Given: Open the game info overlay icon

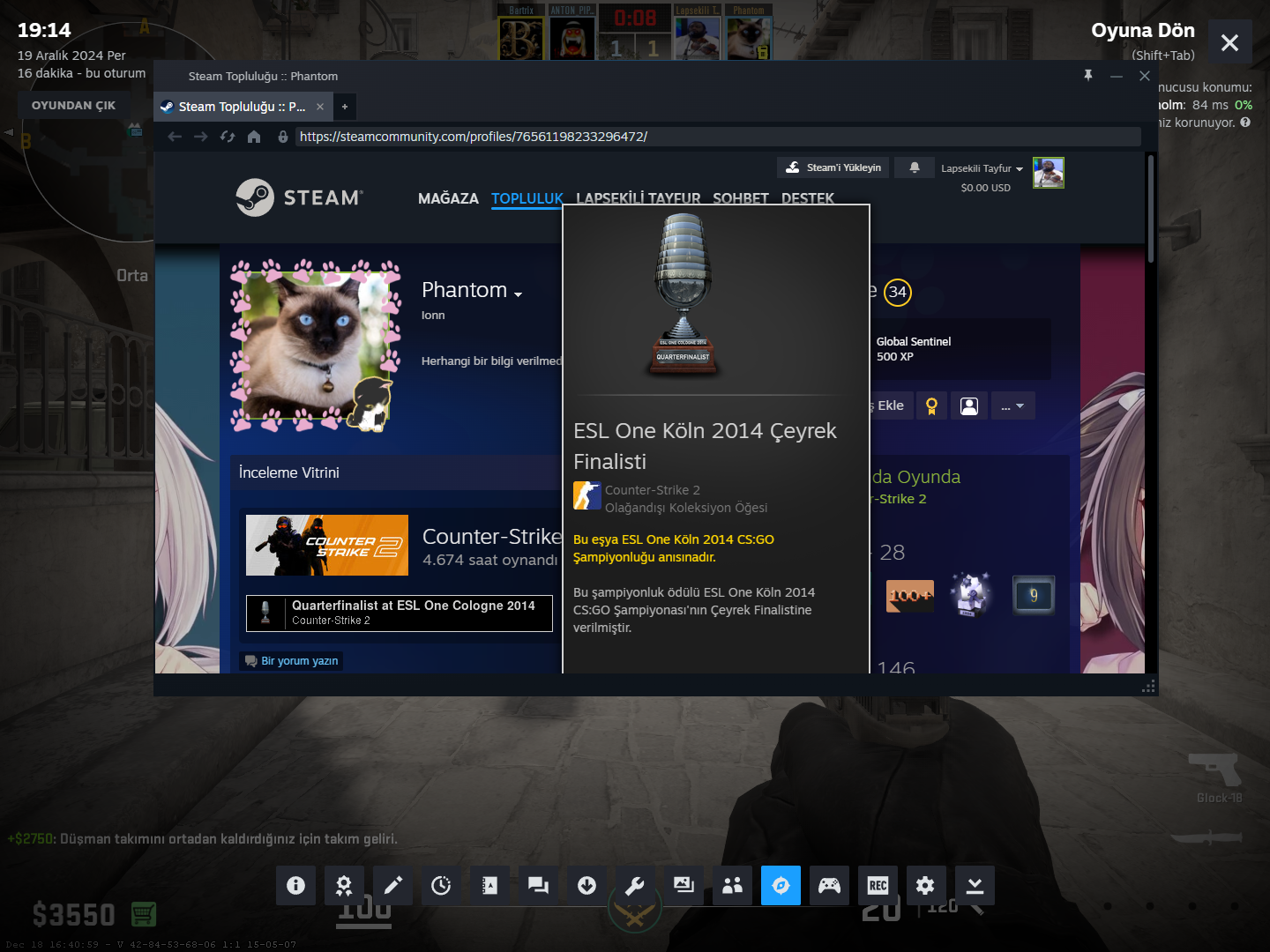Looking at the screenshot, I should 295,885.
